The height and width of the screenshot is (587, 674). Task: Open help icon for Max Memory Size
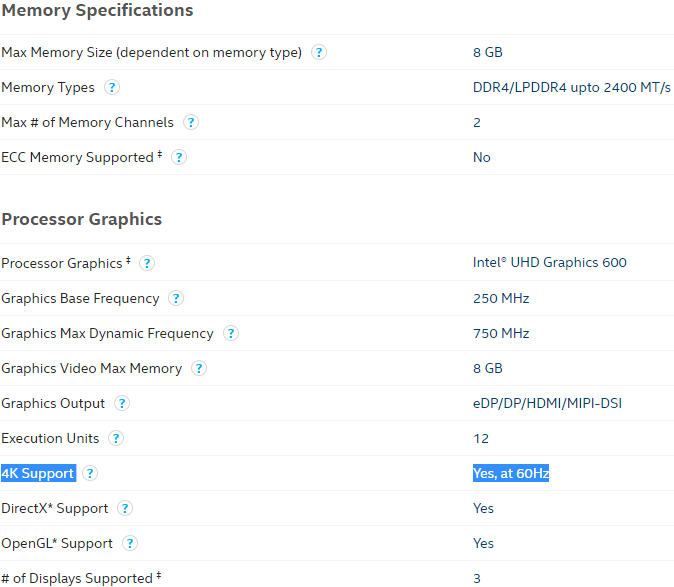pyautogui.click(x=319, y=52)
